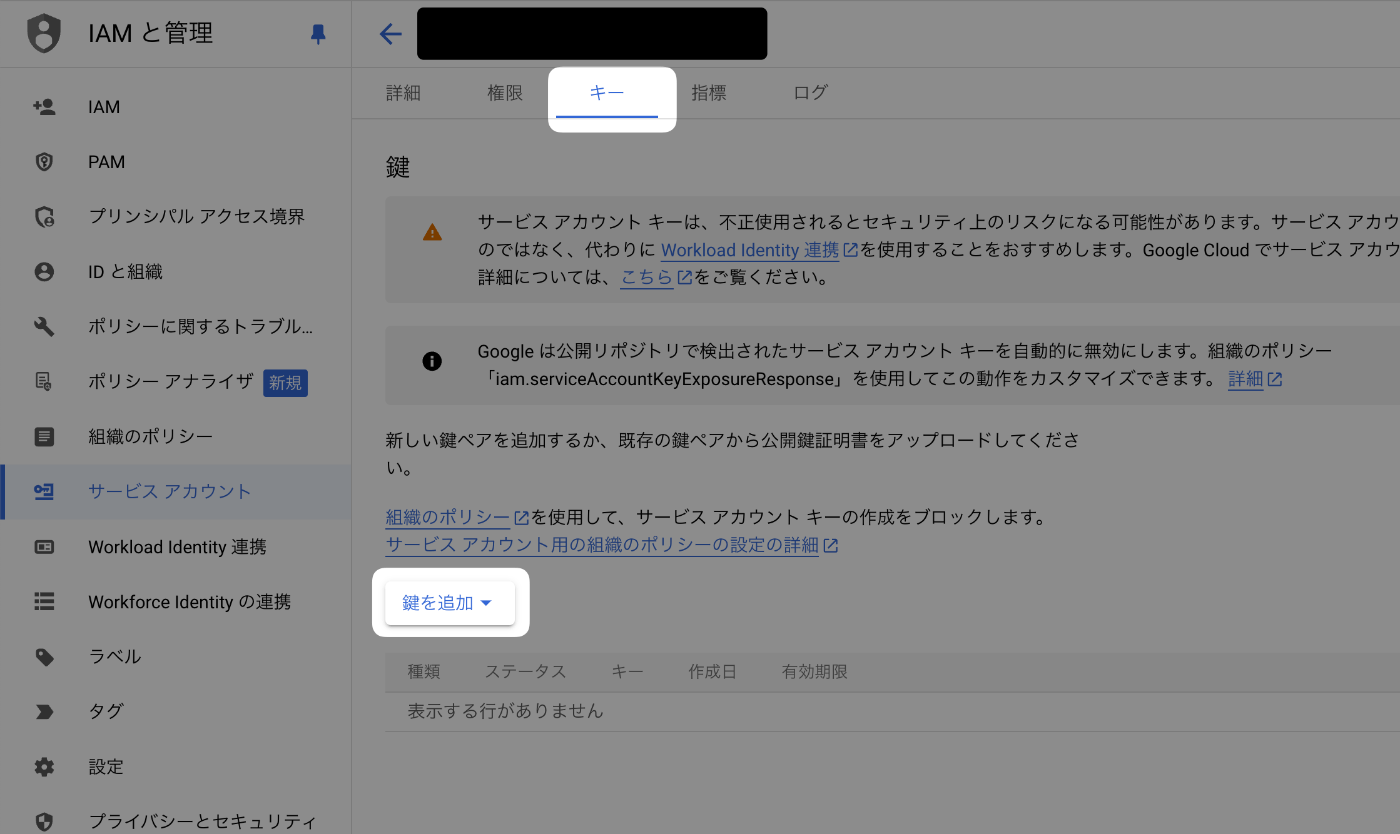Click external-link icon next to こちら
1400x834 pixels.
(x=685, y=278)
